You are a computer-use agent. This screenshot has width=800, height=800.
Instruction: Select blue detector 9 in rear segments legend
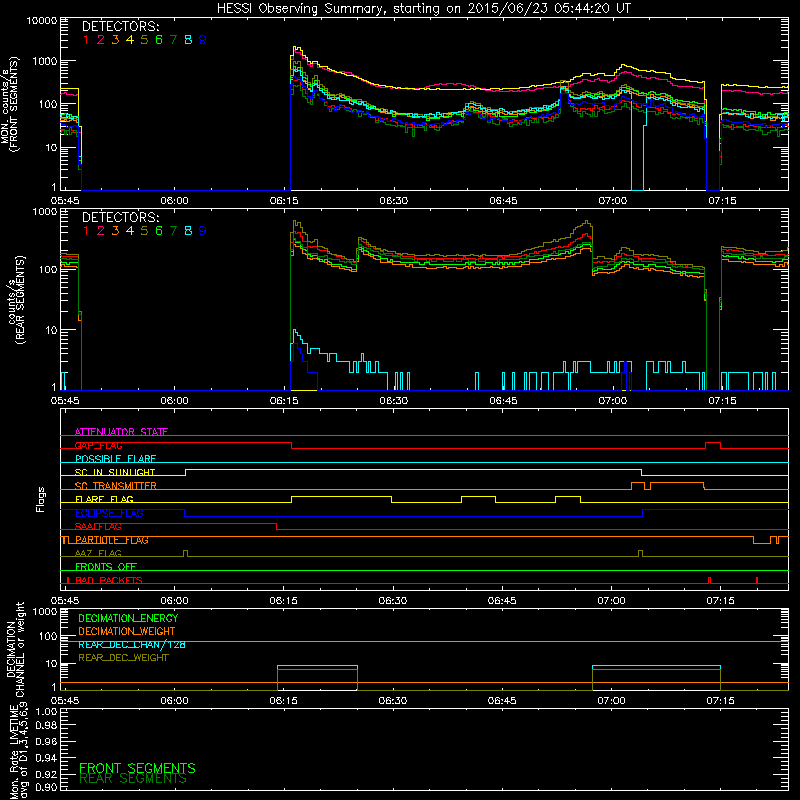203,231
